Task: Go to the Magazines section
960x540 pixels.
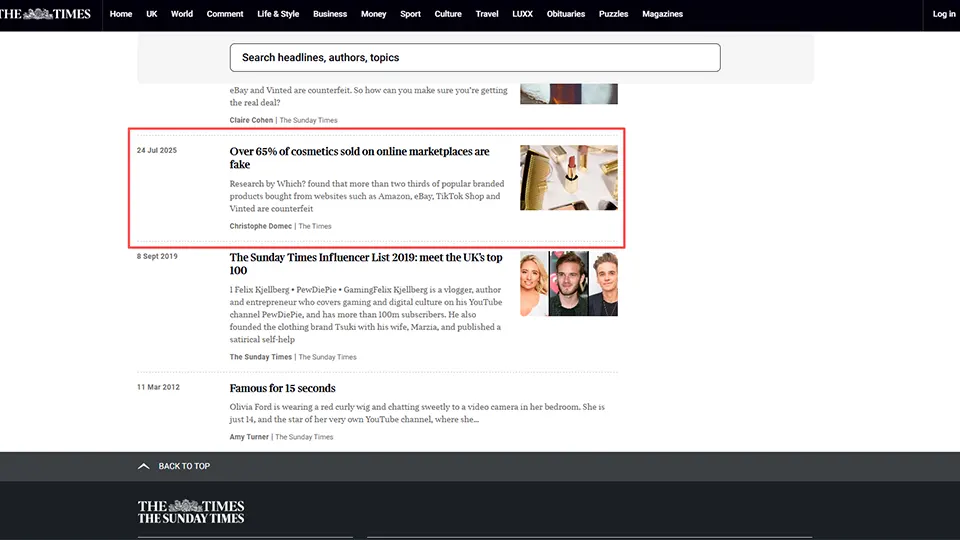Action: click(x=662, y=13)
